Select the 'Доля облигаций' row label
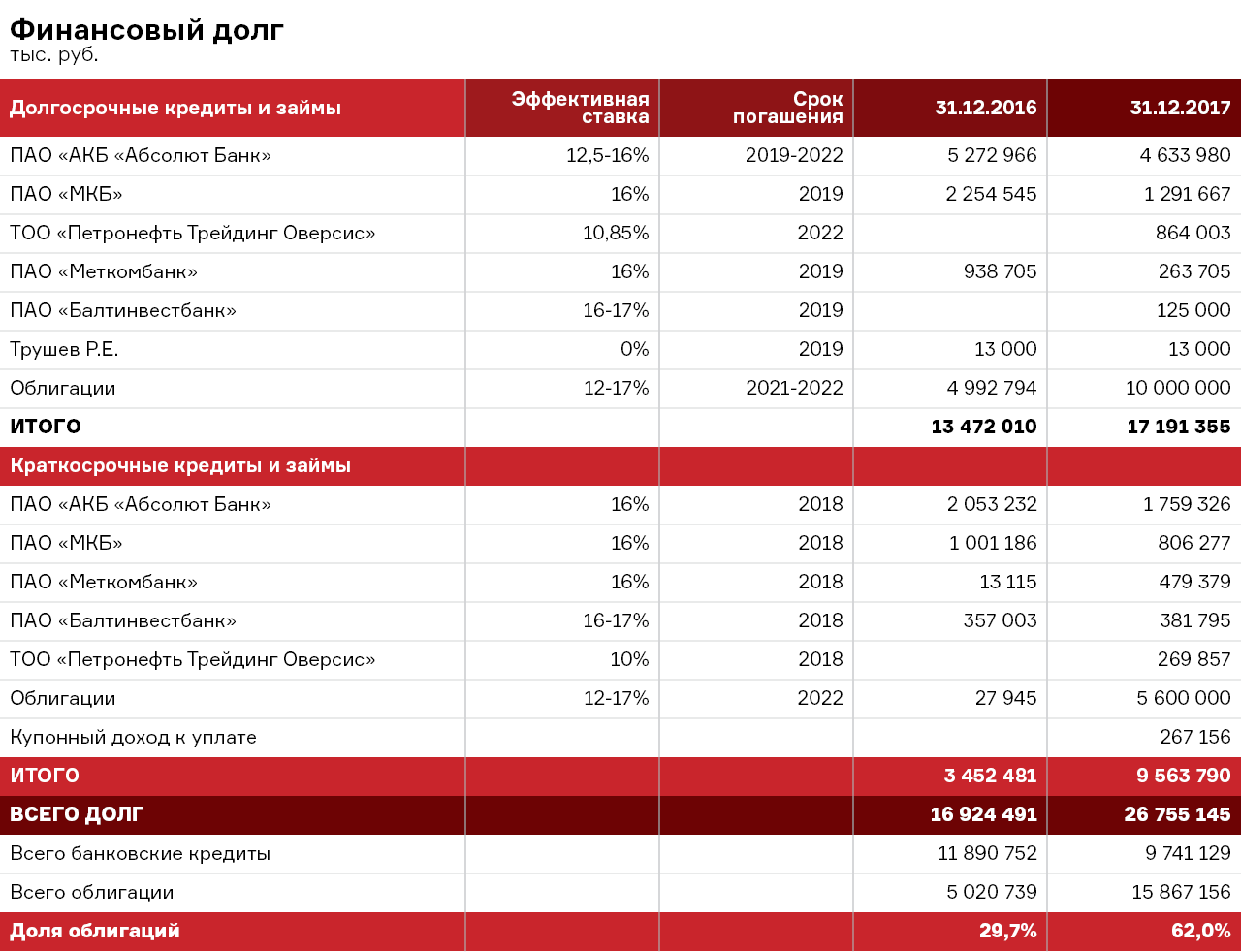This screenshot has width=1241, height=952. click(95, 931)
